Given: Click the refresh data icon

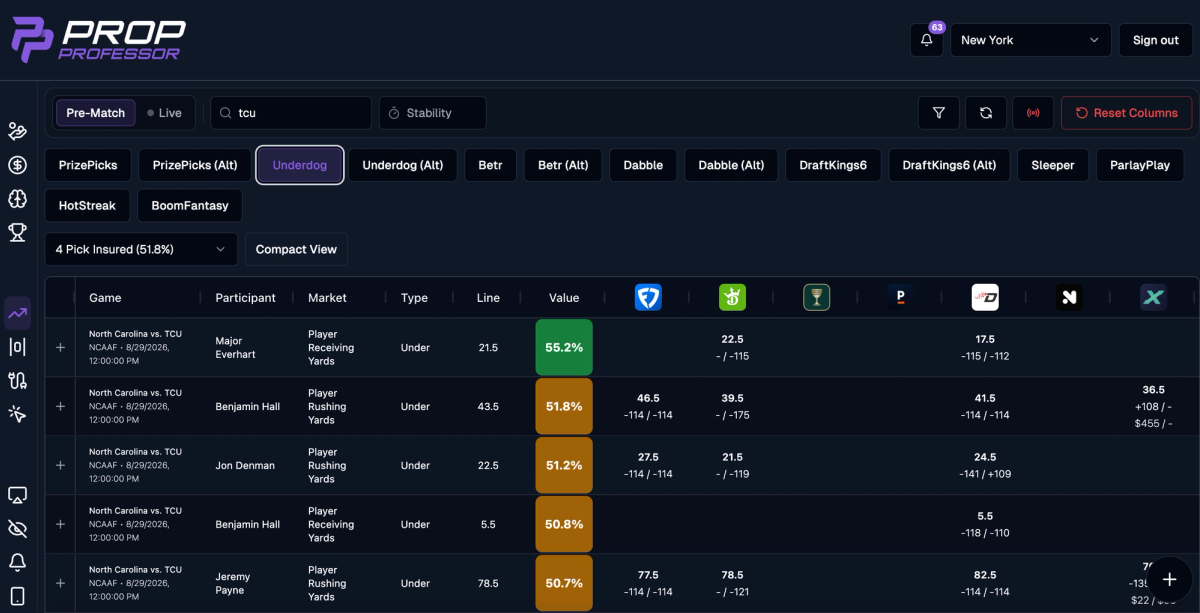Looking at the screenshot, I should click(986, 113).
